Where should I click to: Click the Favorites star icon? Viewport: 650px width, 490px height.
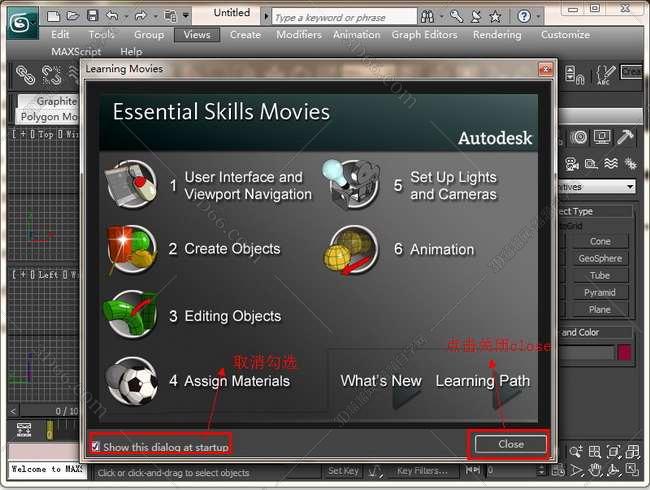[x=495, y=17]
